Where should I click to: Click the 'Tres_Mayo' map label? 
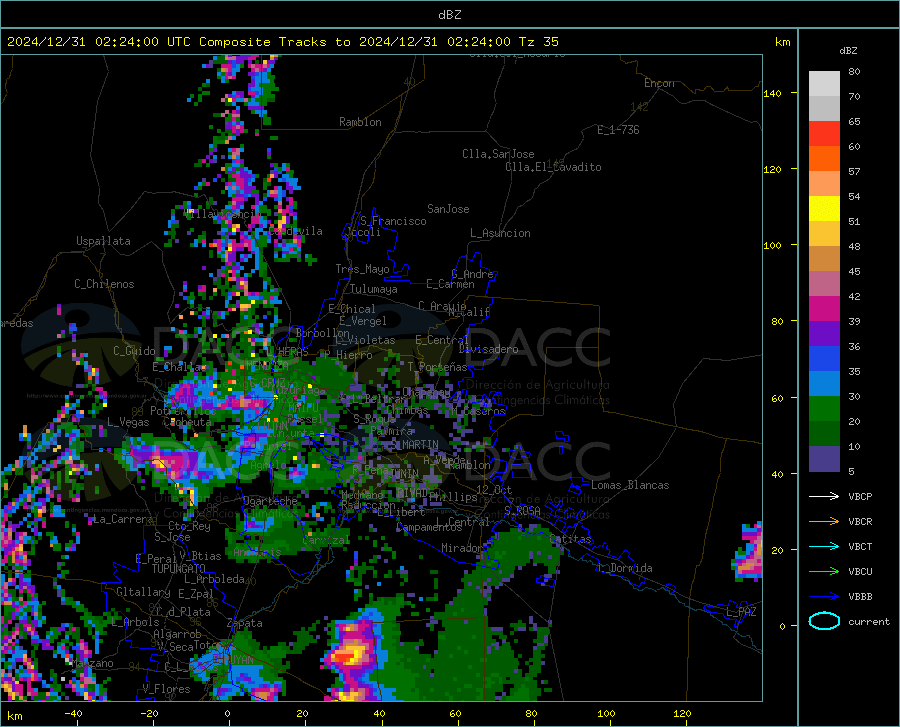(x=362, y=269)
